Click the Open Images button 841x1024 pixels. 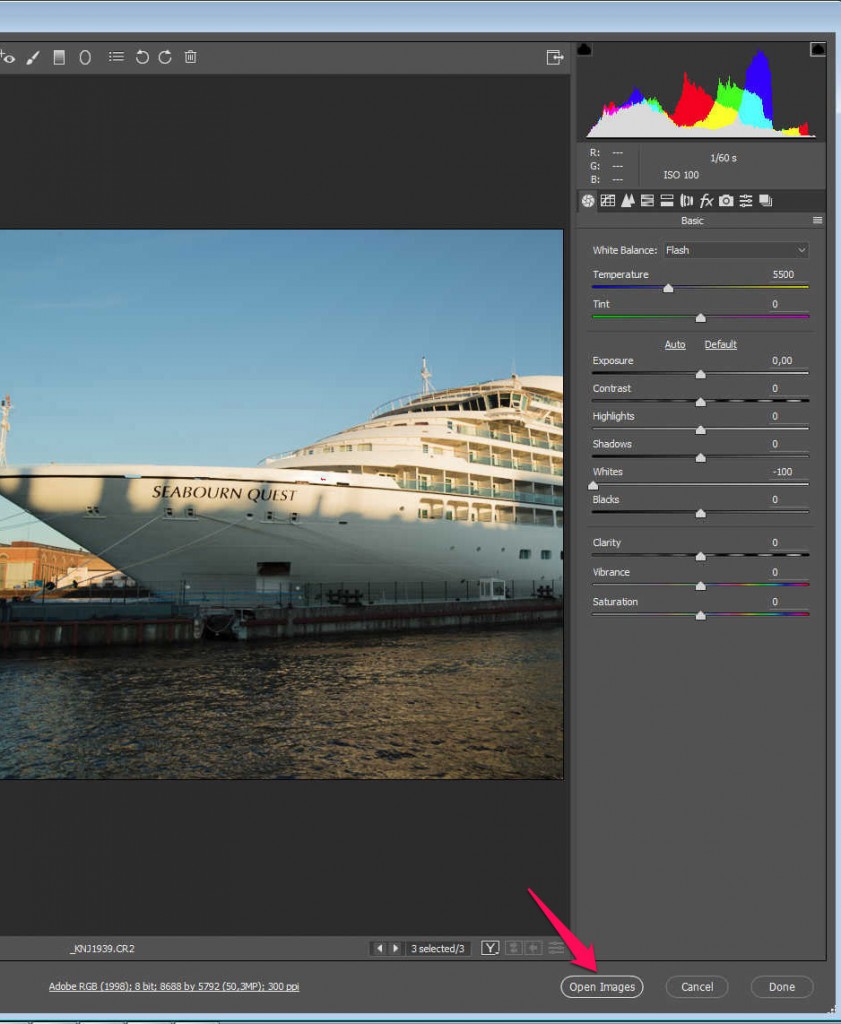point(602,987)
